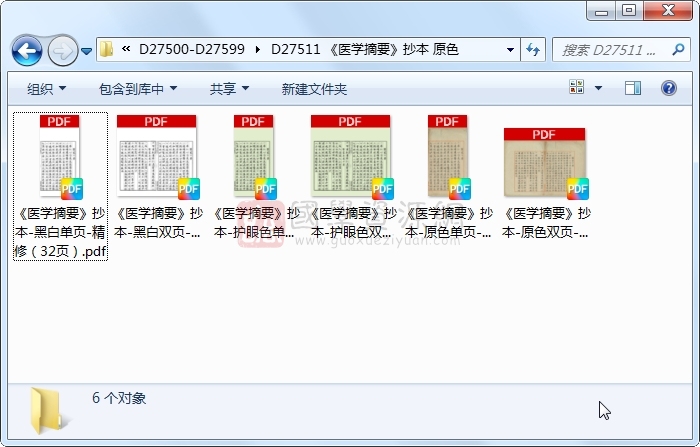Expand the hidden breadcrumb path chevrons
The width and height of the screenshot is (700, 447).
(x=126, y=49)
